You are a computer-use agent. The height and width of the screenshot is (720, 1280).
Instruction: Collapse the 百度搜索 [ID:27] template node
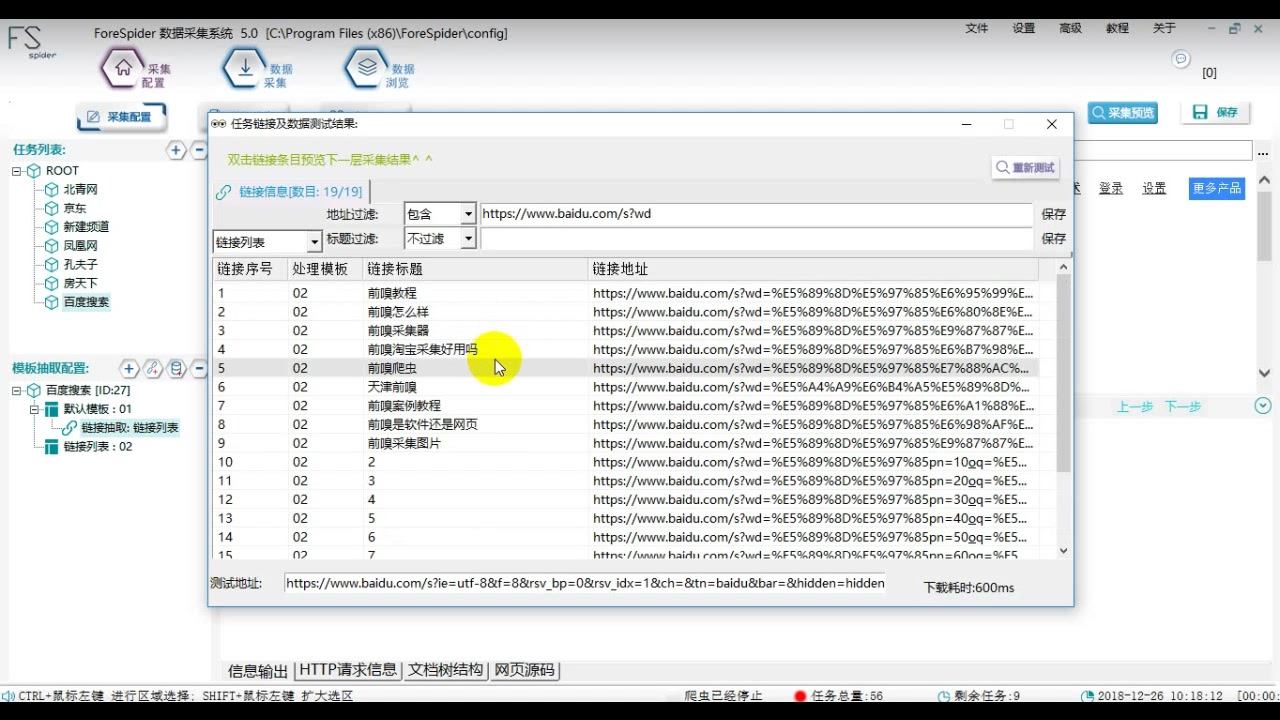17,390
